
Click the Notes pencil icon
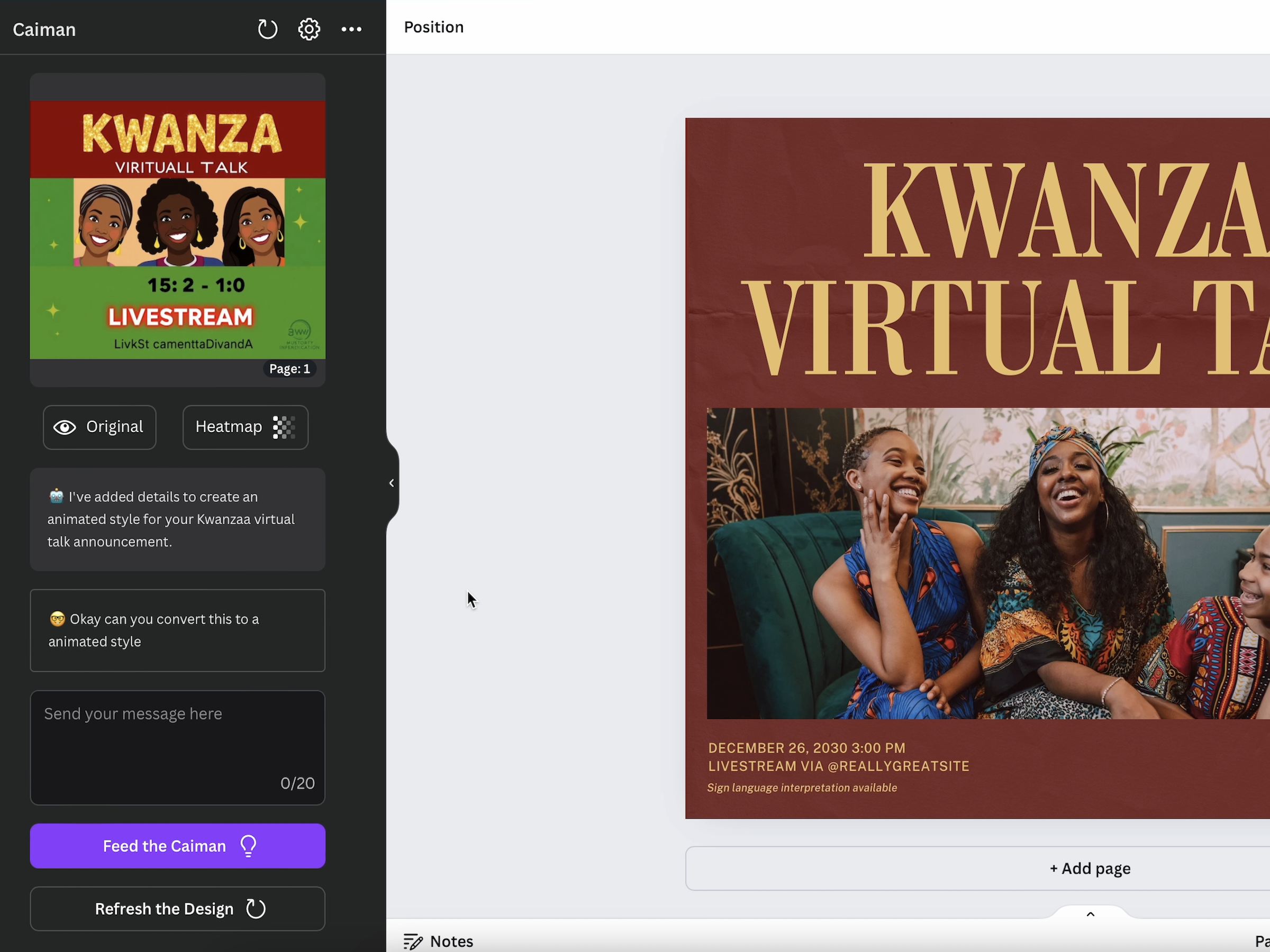tap(412, 941)
